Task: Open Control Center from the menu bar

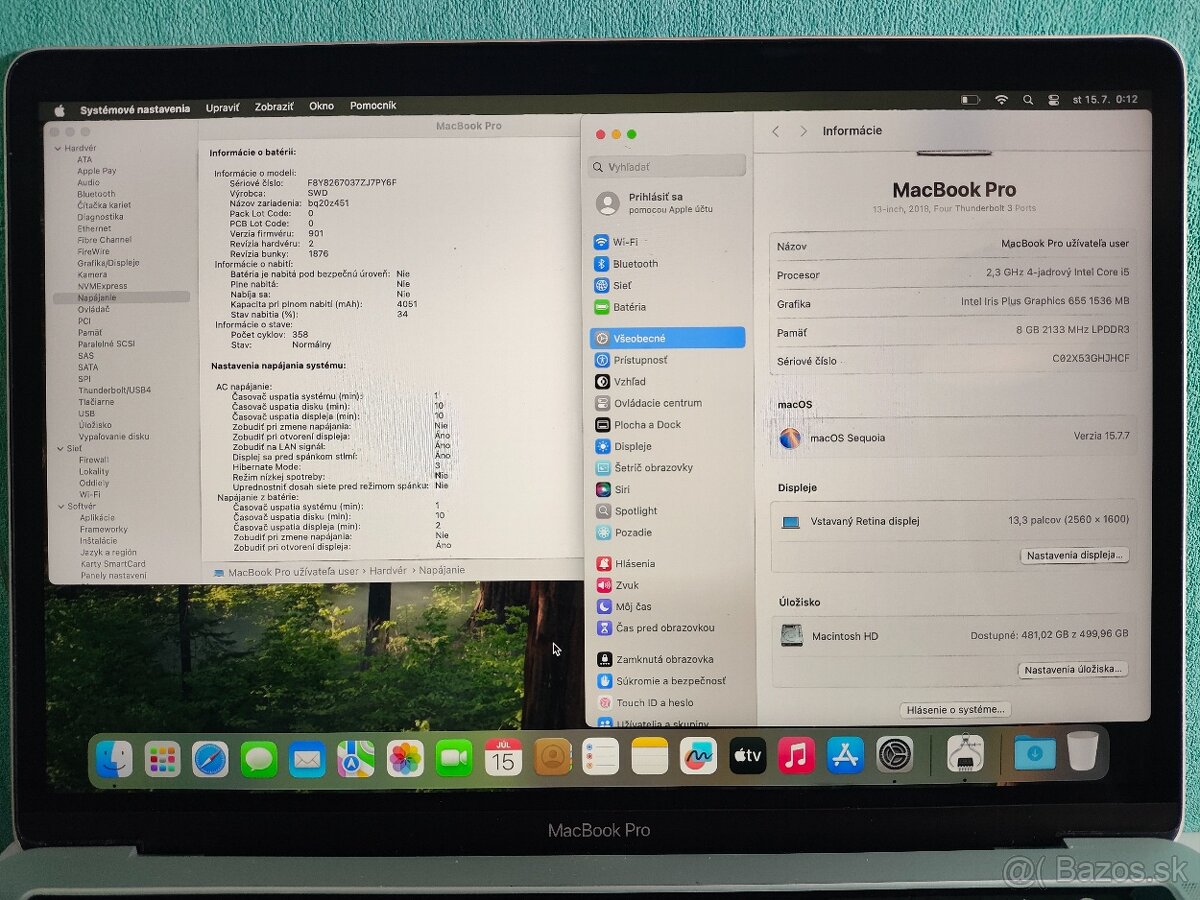Action: (x=1053, y=100)
